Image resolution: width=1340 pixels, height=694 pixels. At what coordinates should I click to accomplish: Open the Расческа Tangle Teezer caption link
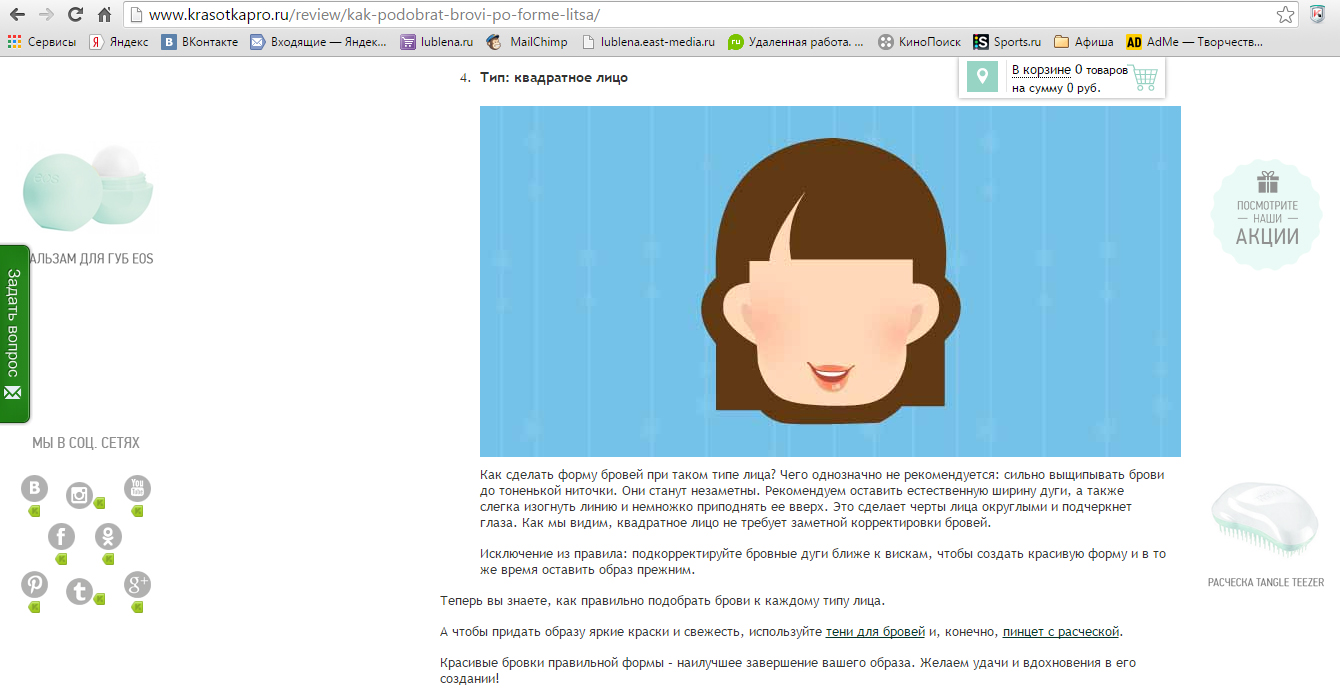click(x=1266, y=582)
